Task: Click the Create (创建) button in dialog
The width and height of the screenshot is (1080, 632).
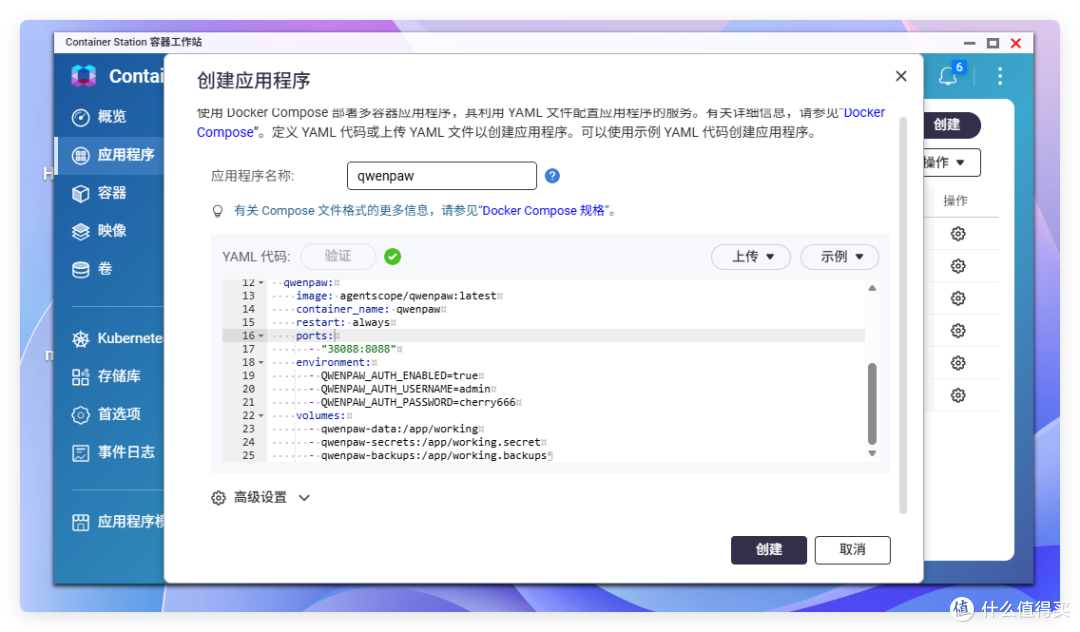Action: click(769, 549)
